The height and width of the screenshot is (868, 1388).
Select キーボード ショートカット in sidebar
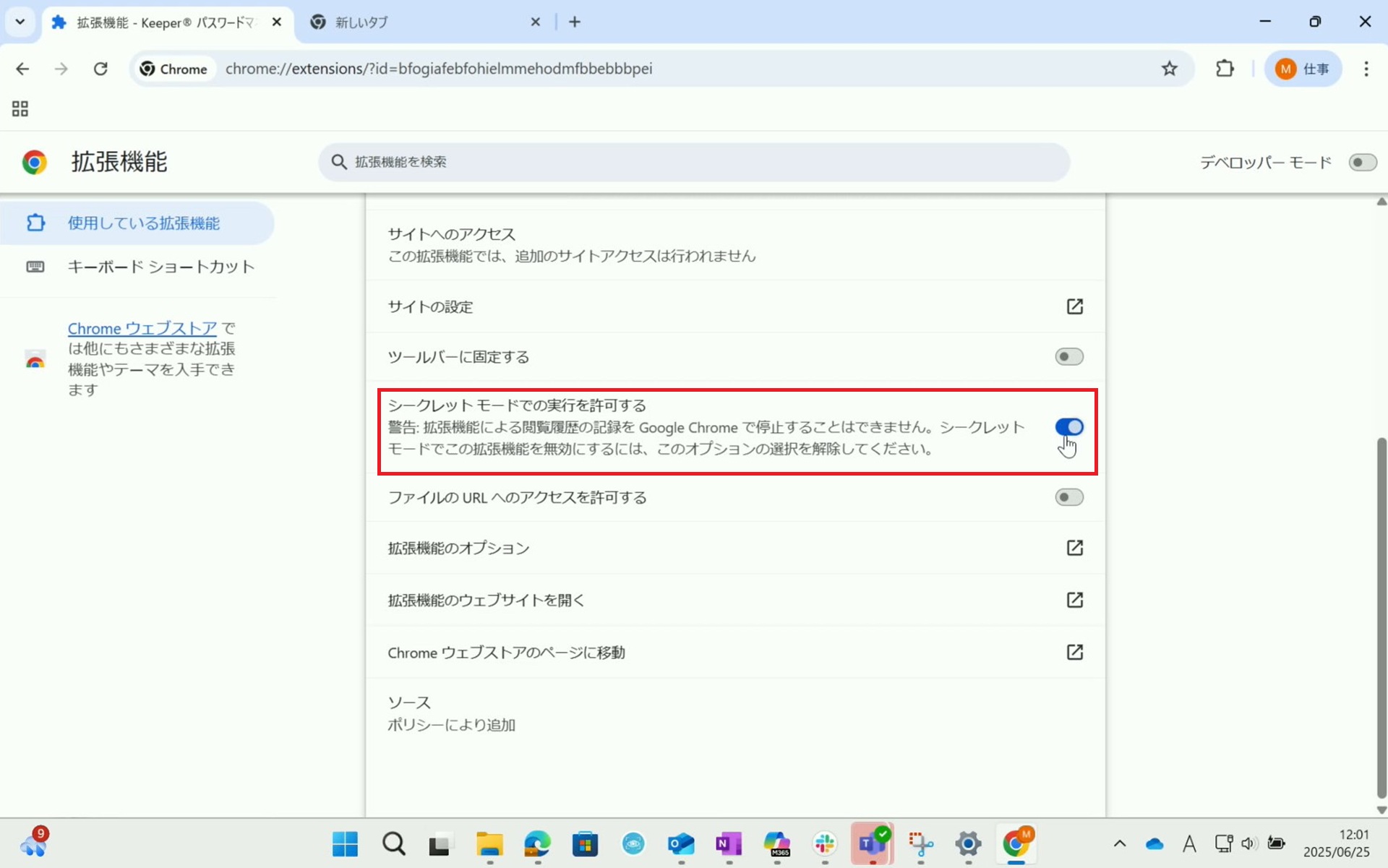click(x=160, y=267)
